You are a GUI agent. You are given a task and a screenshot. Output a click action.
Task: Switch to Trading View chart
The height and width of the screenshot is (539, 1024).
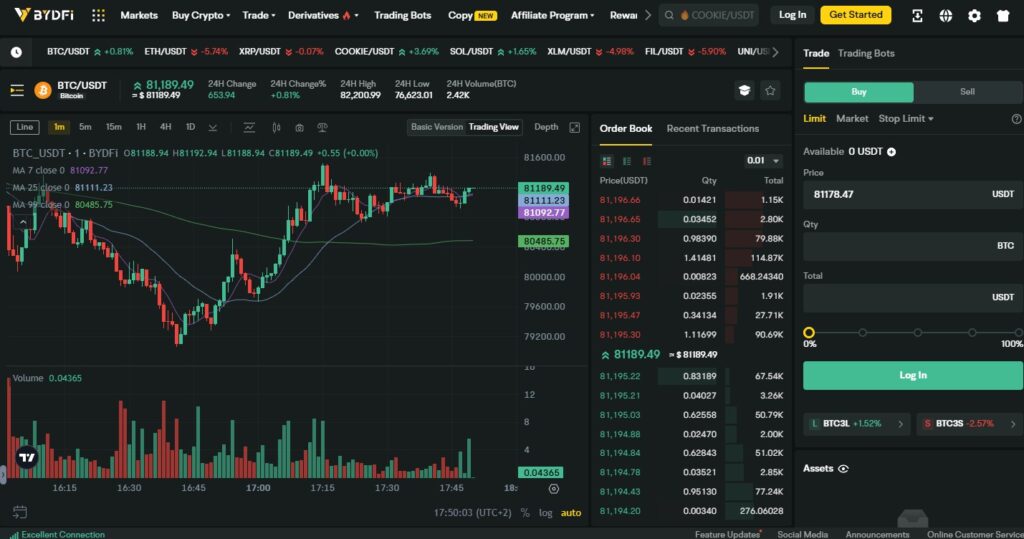(x=494, y=127)
